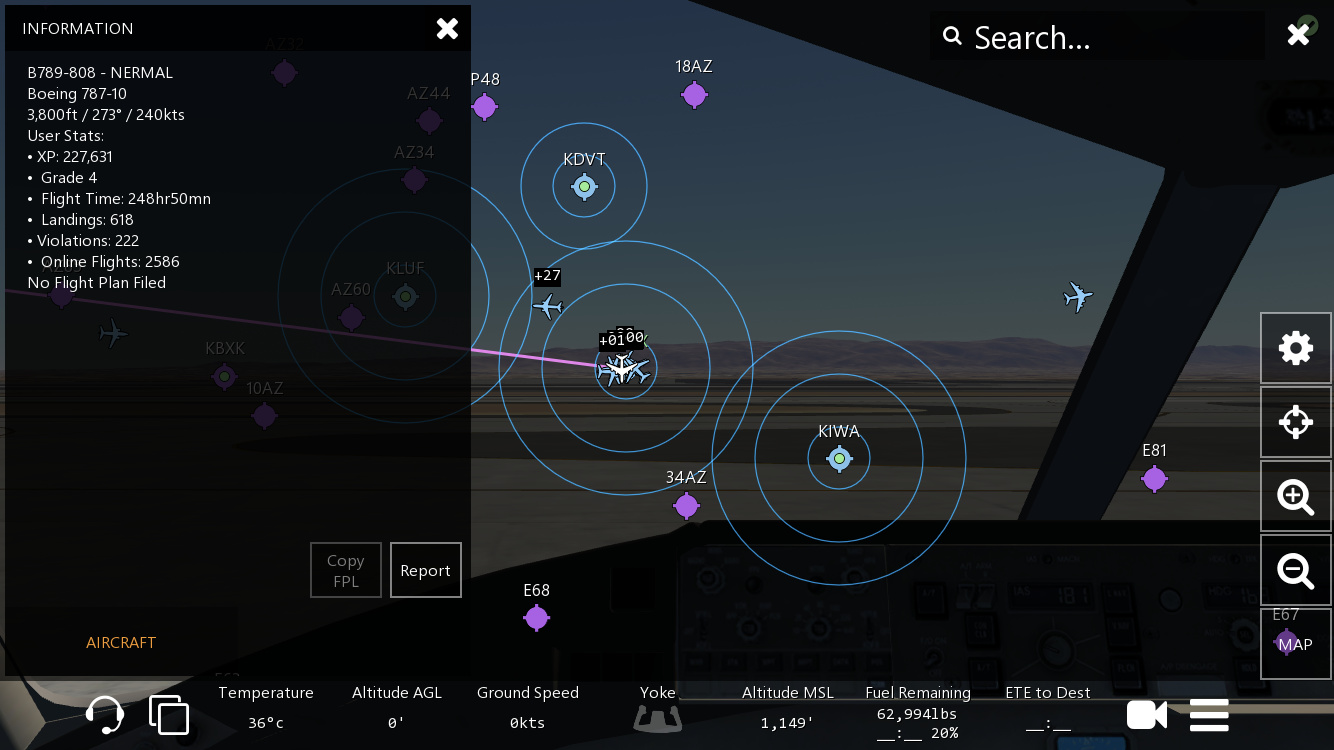Copy the pilot's flight plan

[x=346, y=570]
